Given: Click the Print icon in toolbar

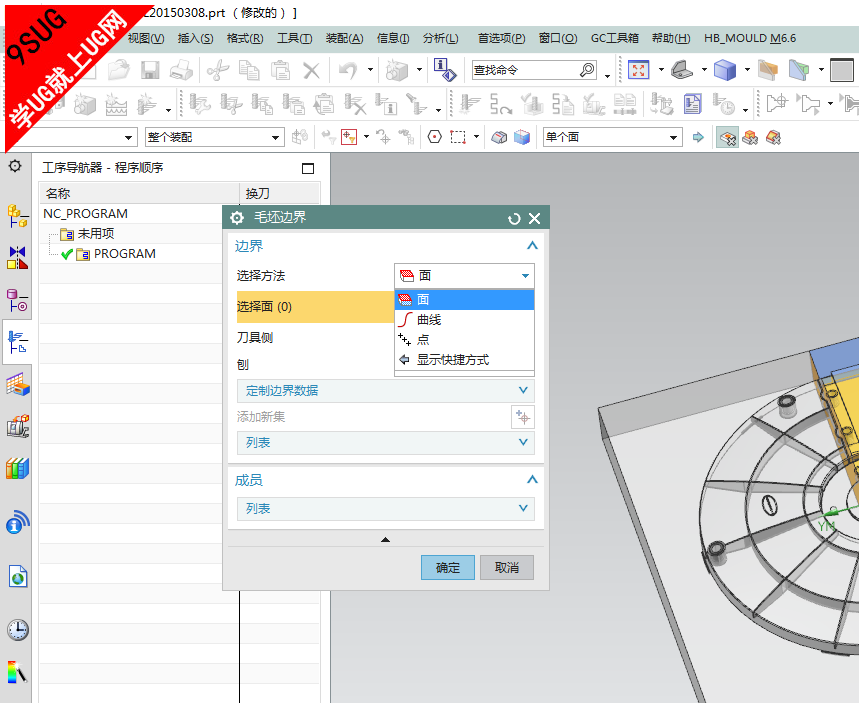Looking at the screenshot, I should [x=181, y=70].
